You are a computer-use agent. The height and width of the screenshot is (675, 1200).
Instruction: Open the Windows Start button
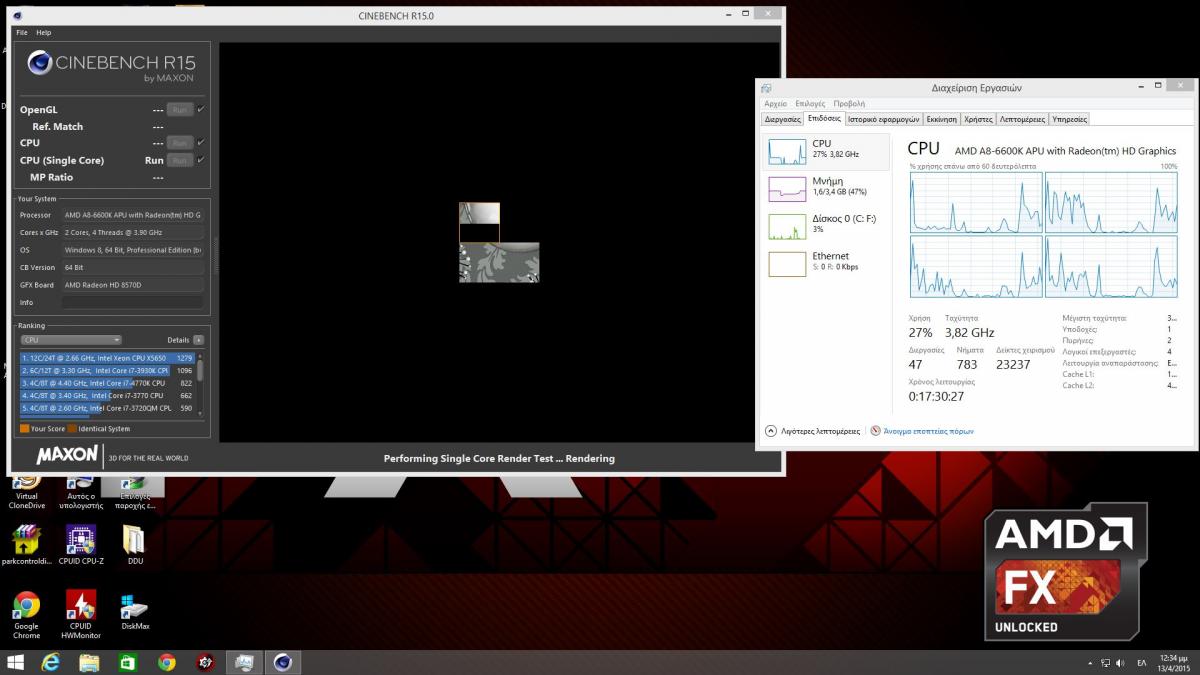(16, 662)
